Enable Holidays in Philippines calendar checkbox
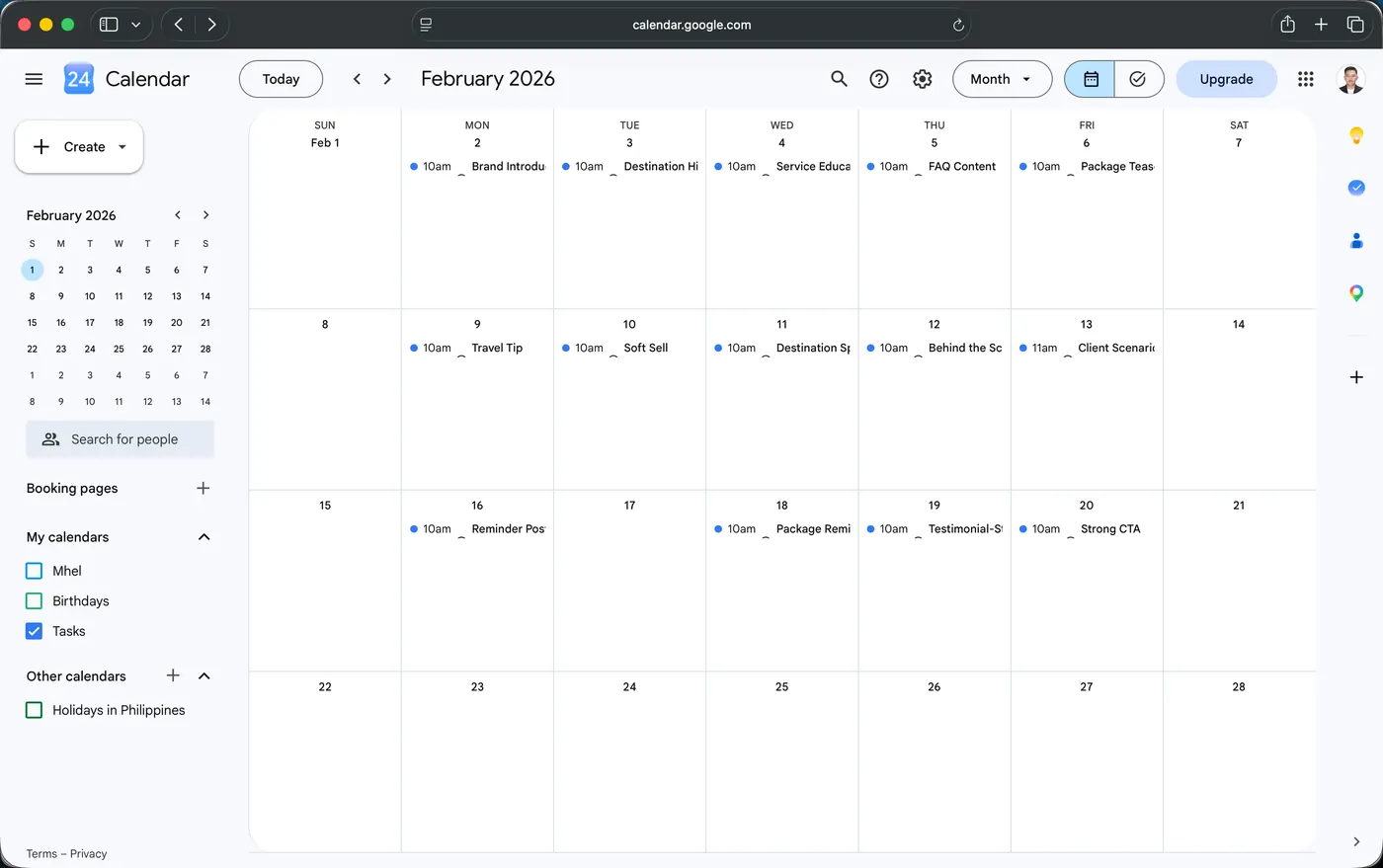1383x868 pixels. pyautogui.click(x=34, y=710)
